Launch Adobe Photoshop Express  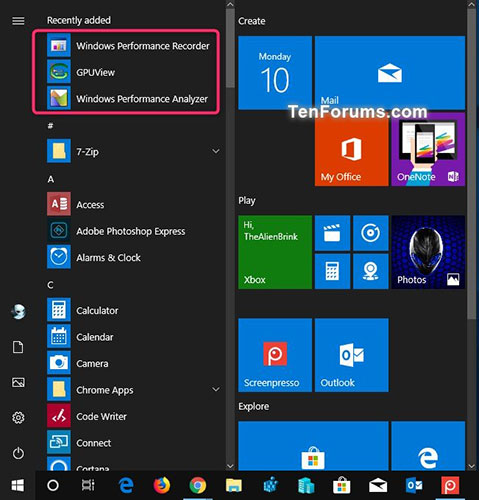133,231
